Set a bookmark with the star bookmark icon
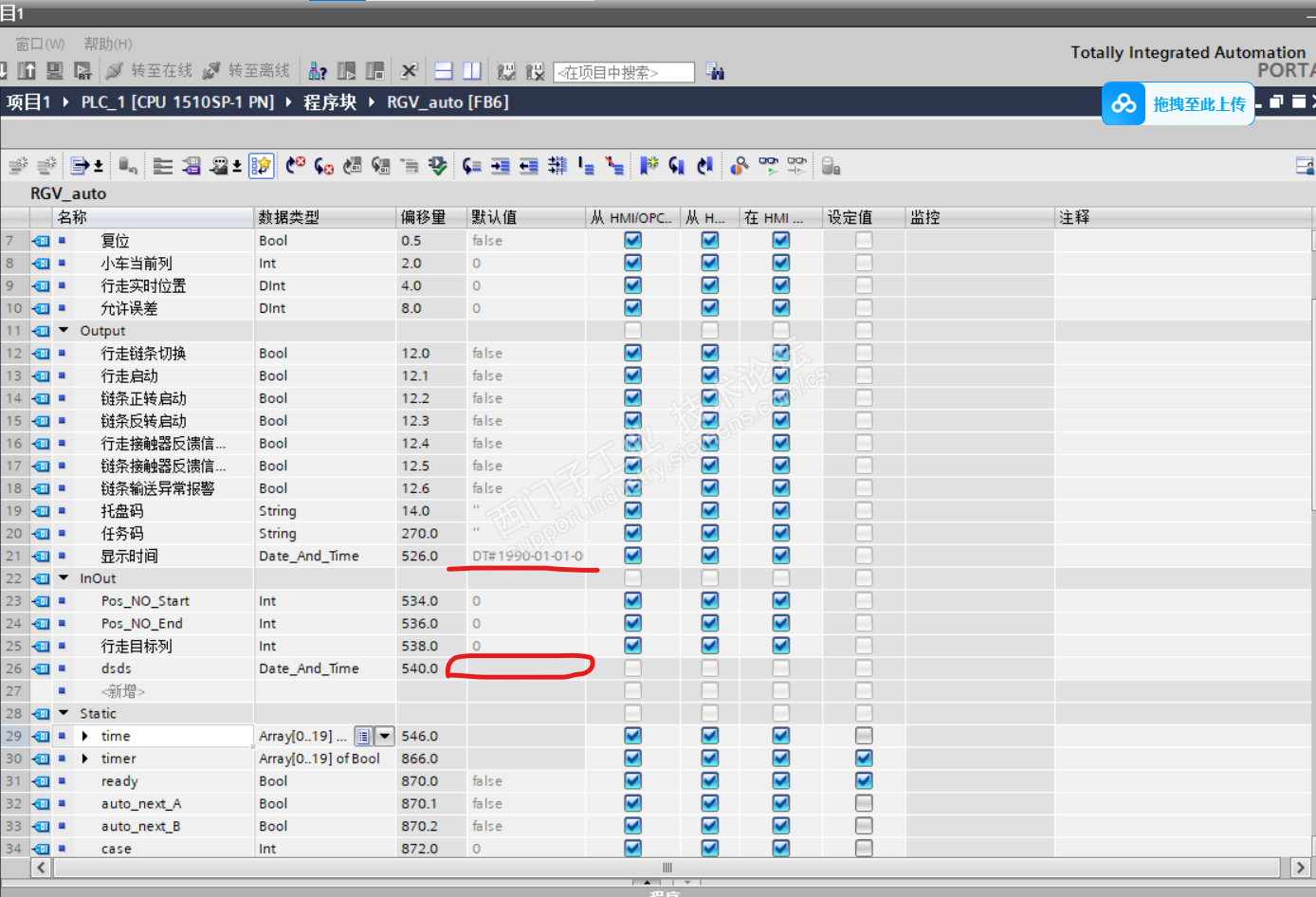The width and height of the screenshot is (1316, 897). click(649, 166)
